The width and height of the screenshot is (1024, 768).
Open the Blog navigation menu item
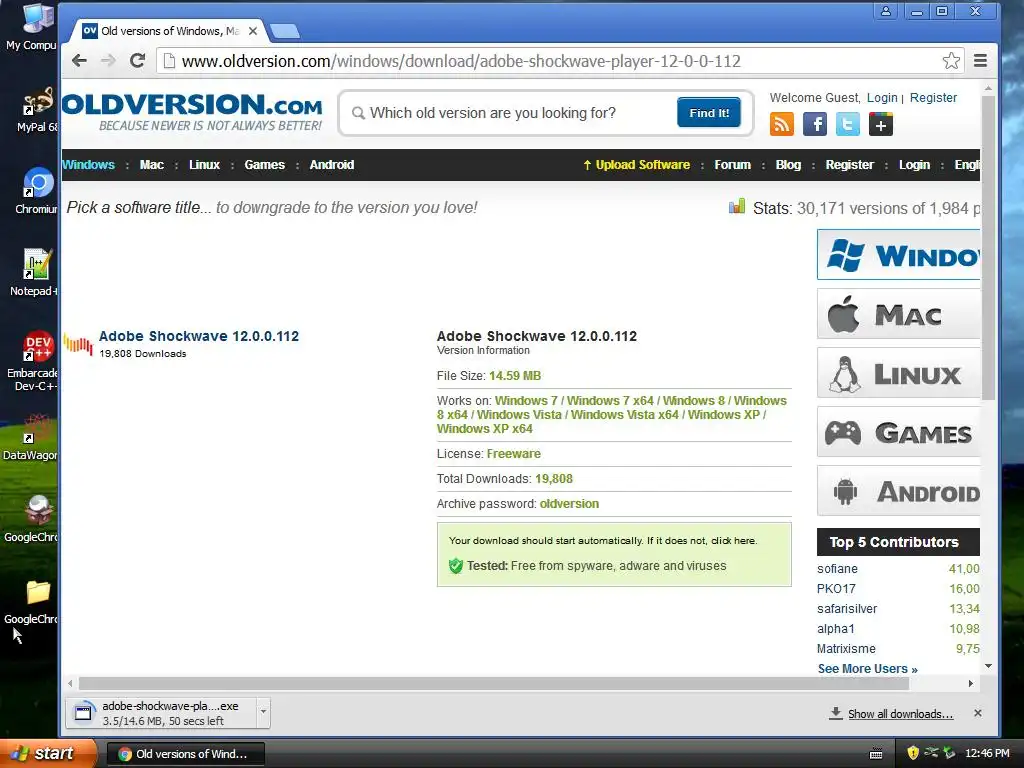(x=788, y=165)
